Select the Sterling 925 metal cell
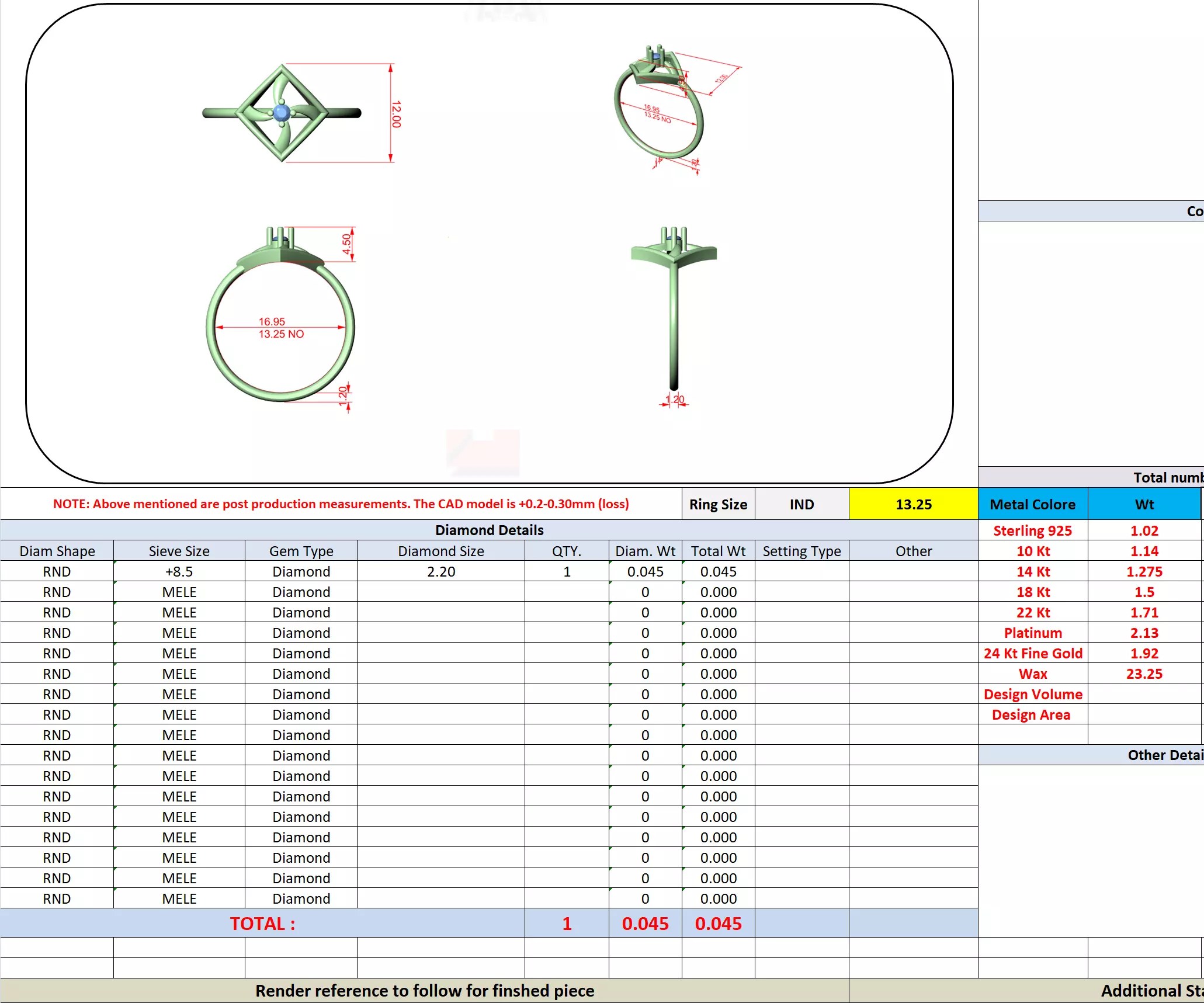The height and width of the screenshot is (1003, 1204). point(1032,530)
